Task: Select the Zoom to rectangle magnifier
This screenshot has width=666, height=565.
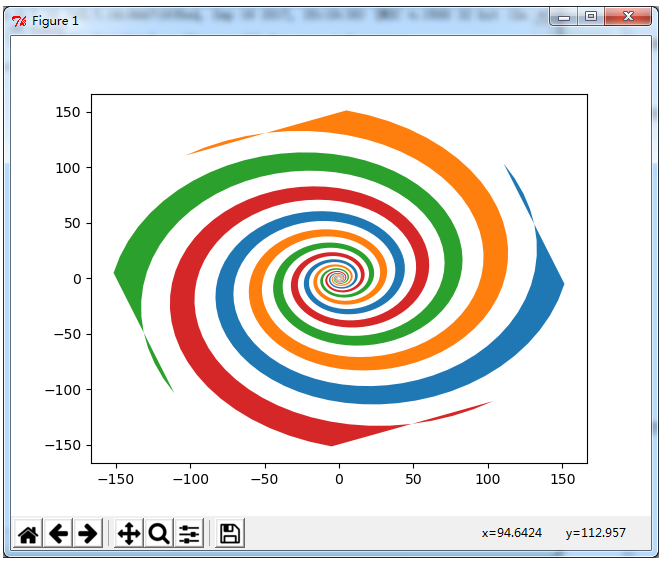Action: [x=159, y=534]
